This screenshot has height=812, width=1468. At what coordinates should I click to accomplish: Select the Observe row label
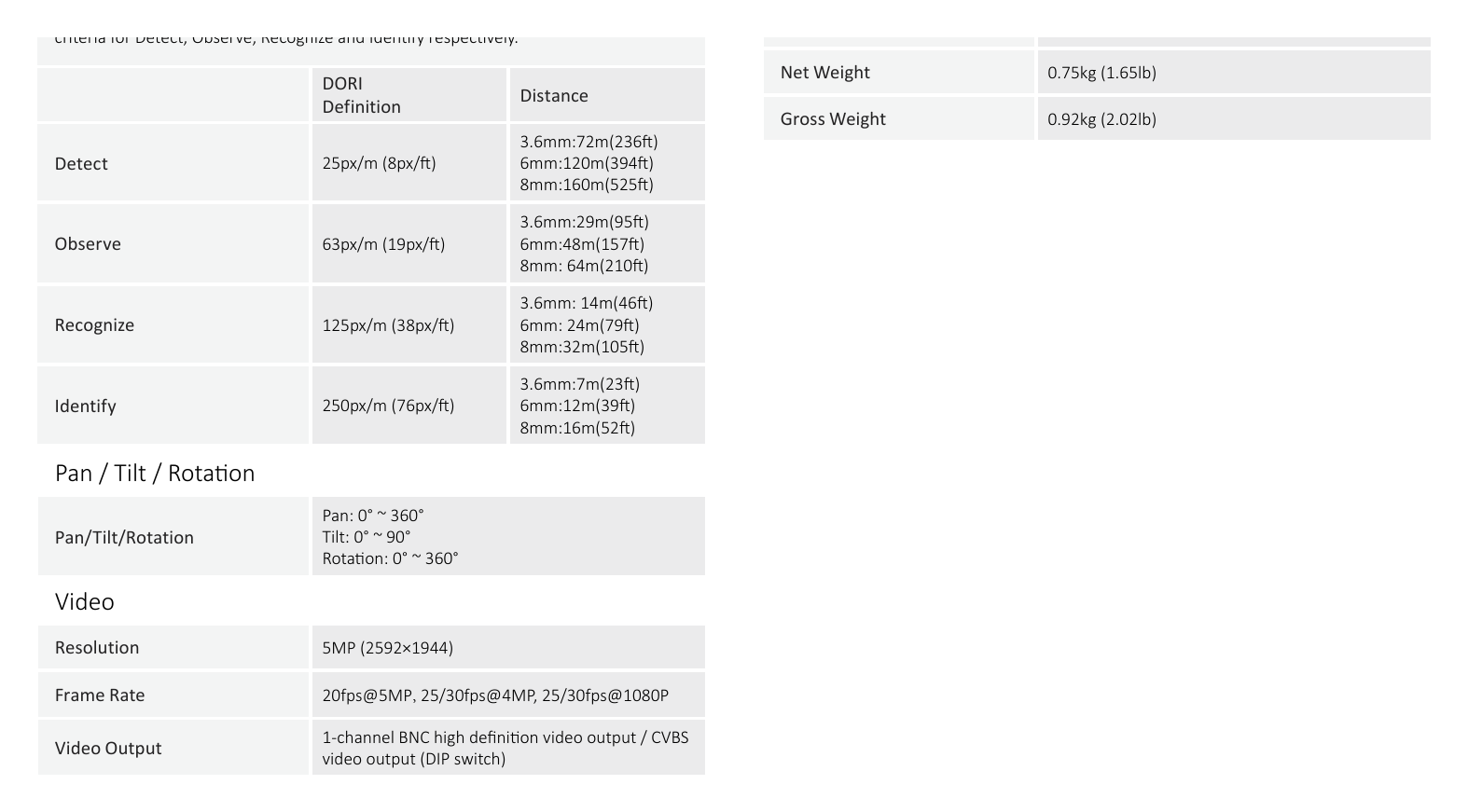point(88,243)
